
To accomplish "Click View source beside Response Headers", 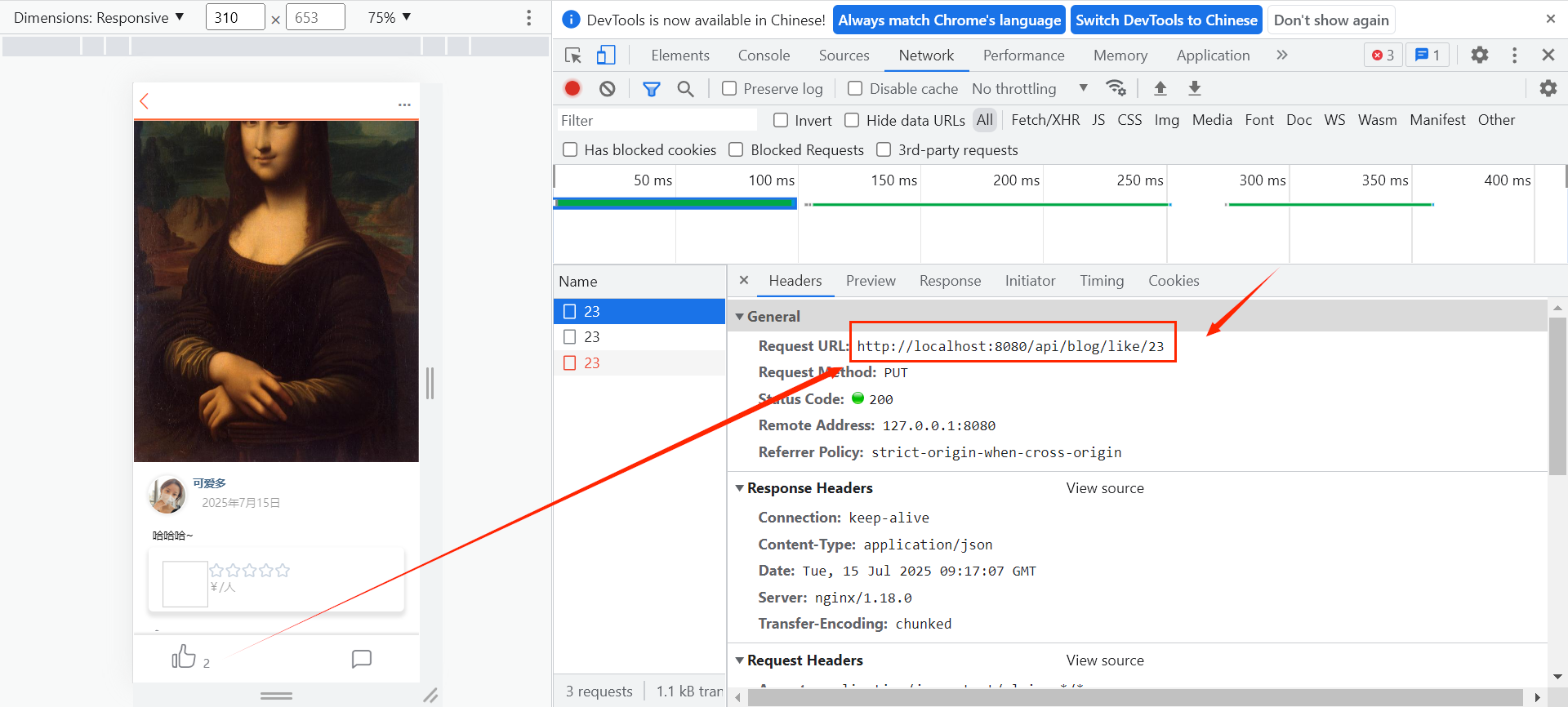I will pos(1105,488).
